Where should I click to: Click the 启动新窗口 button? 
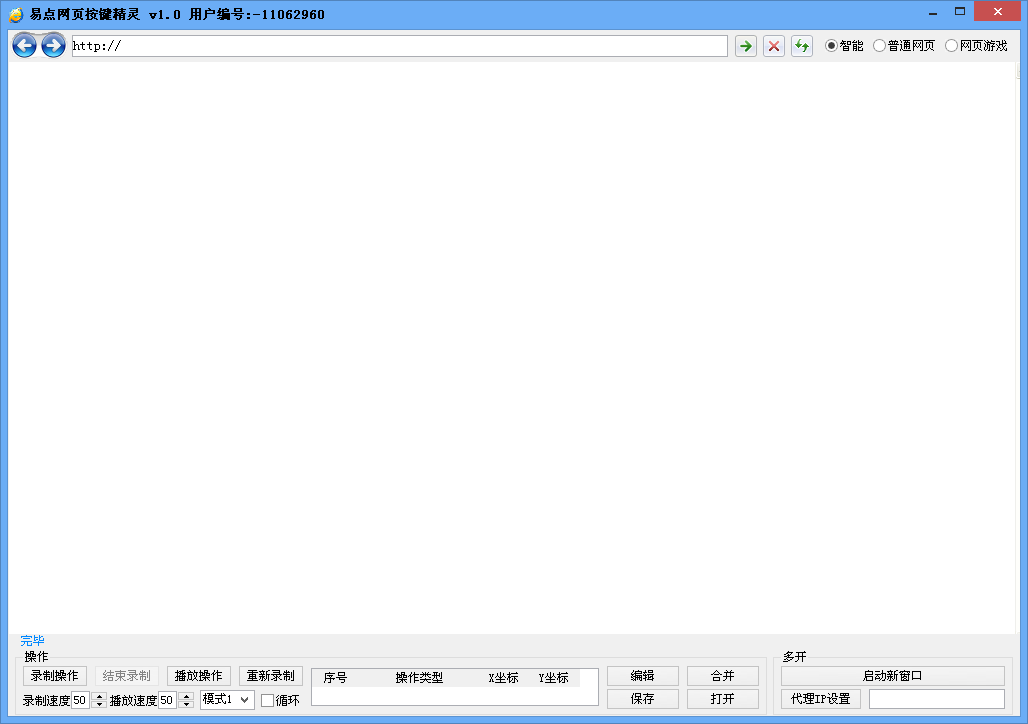[892, 675]
